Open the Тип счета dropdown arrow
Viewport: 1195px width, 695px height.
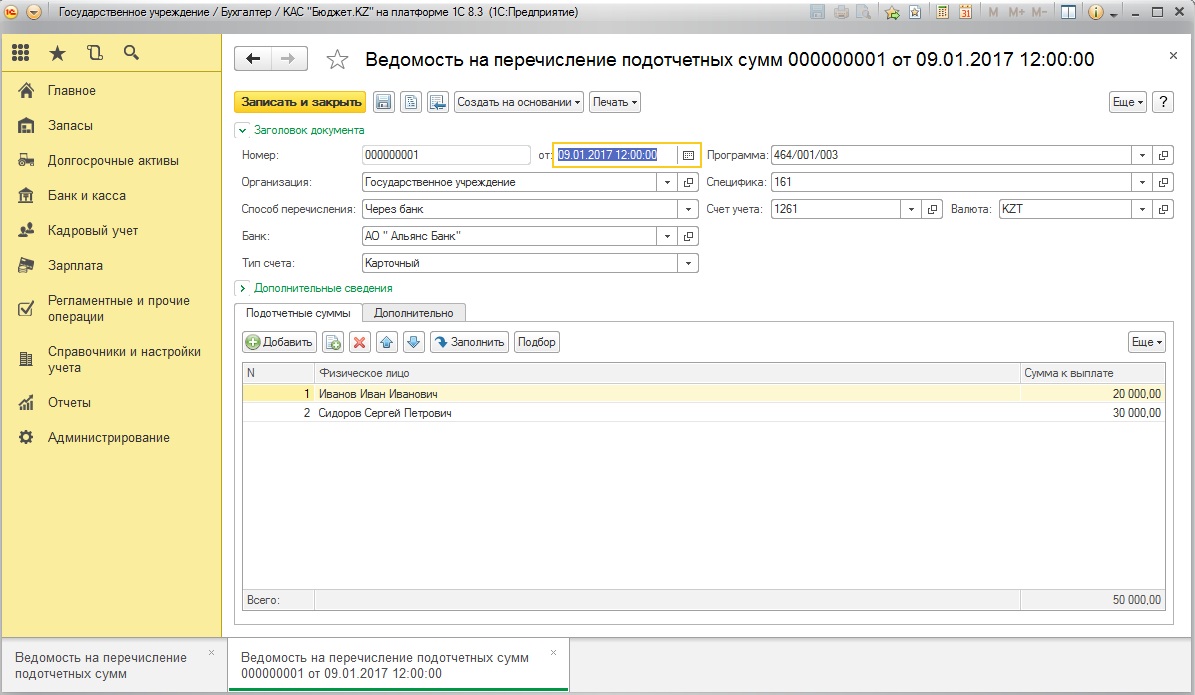coord(688,263)
